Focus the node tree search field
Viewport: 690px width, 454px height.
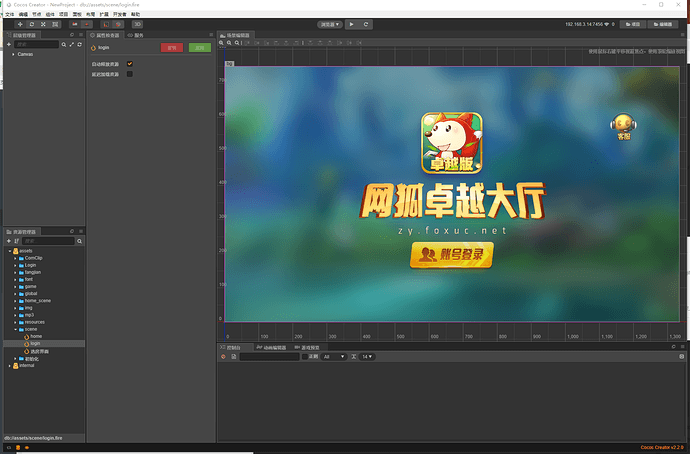point(37,44)
